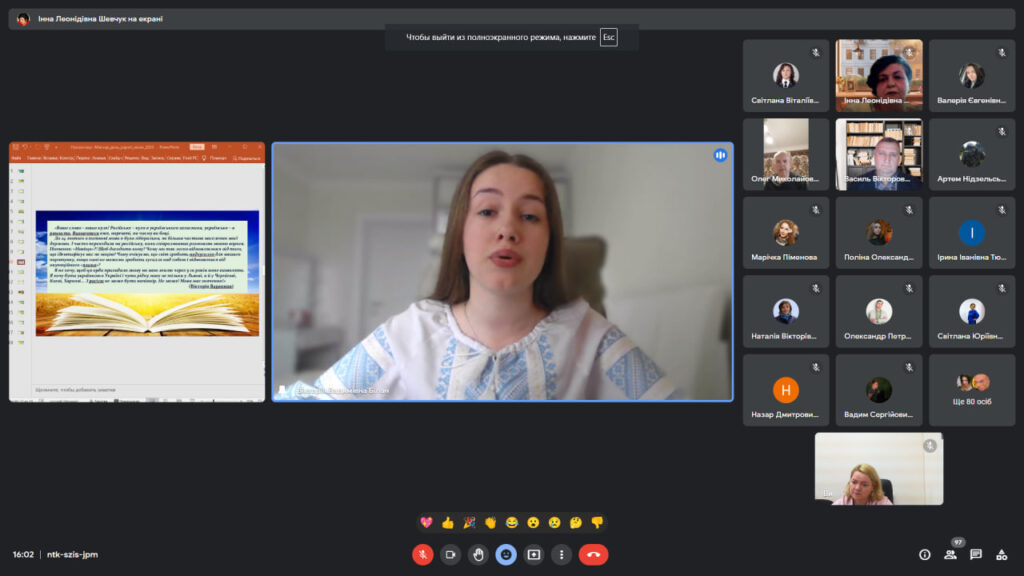Click the Present now screen share button

[x=534, y=554]
